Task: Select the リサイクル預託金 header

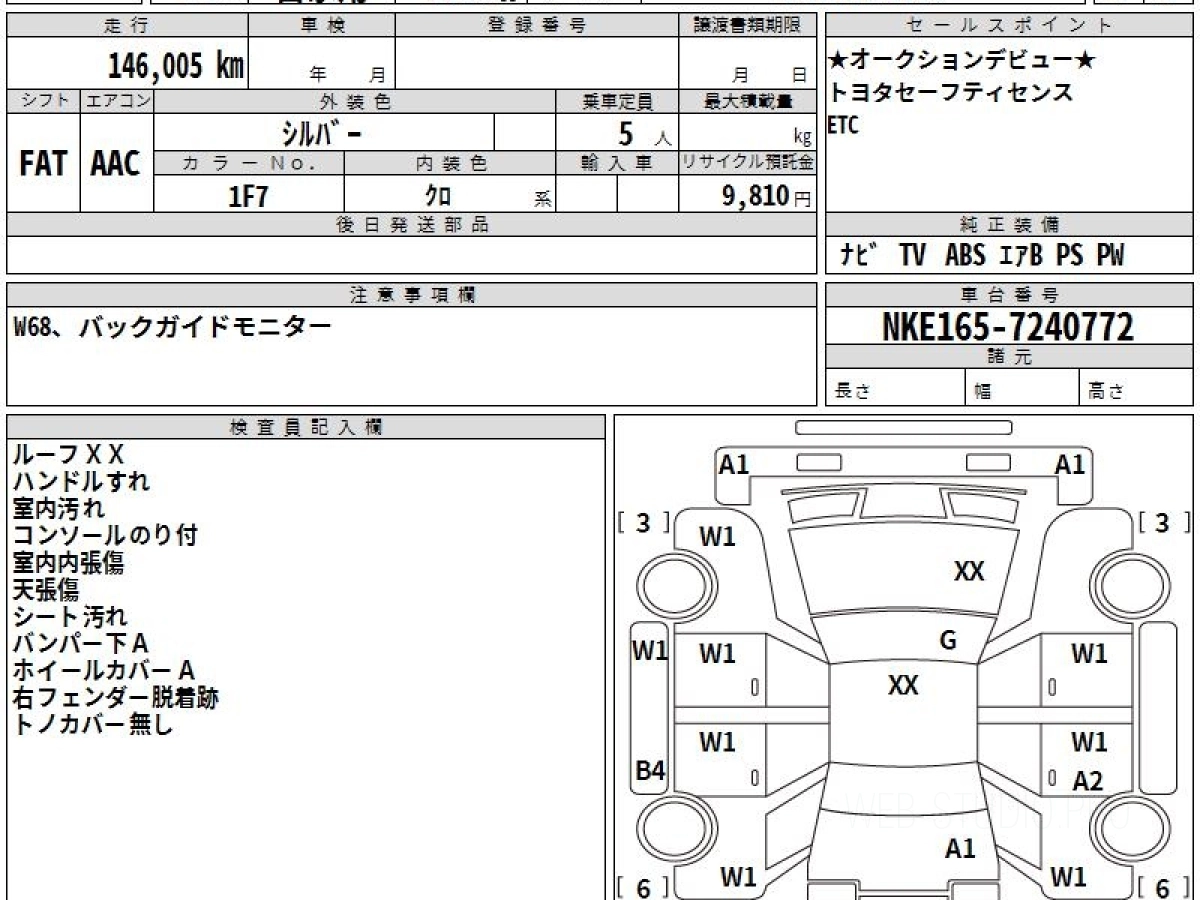Action: pos(747,163)
